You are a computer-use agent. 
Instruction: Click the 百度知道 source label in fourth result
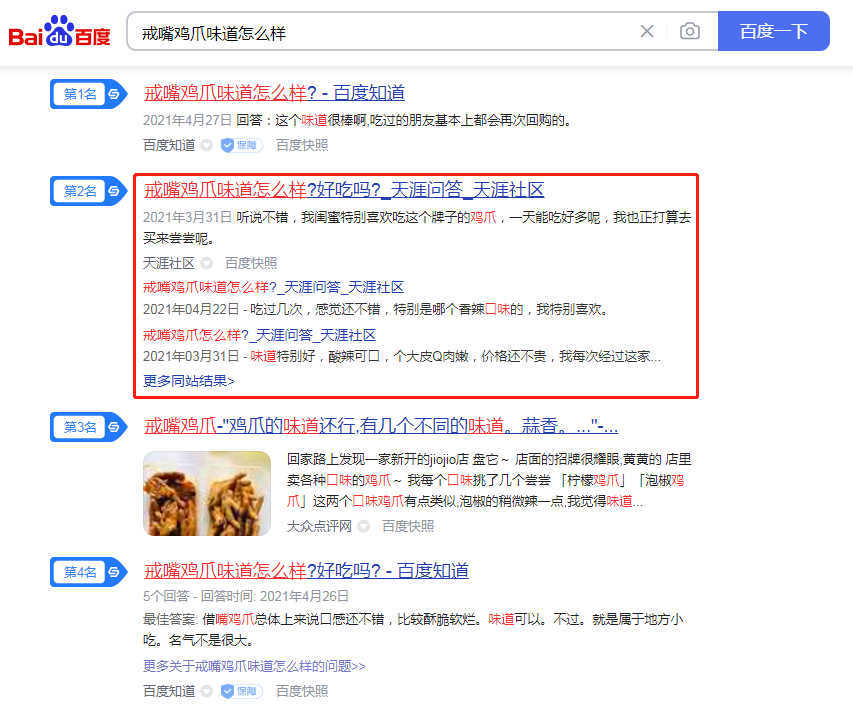click(x=169, y=691)
